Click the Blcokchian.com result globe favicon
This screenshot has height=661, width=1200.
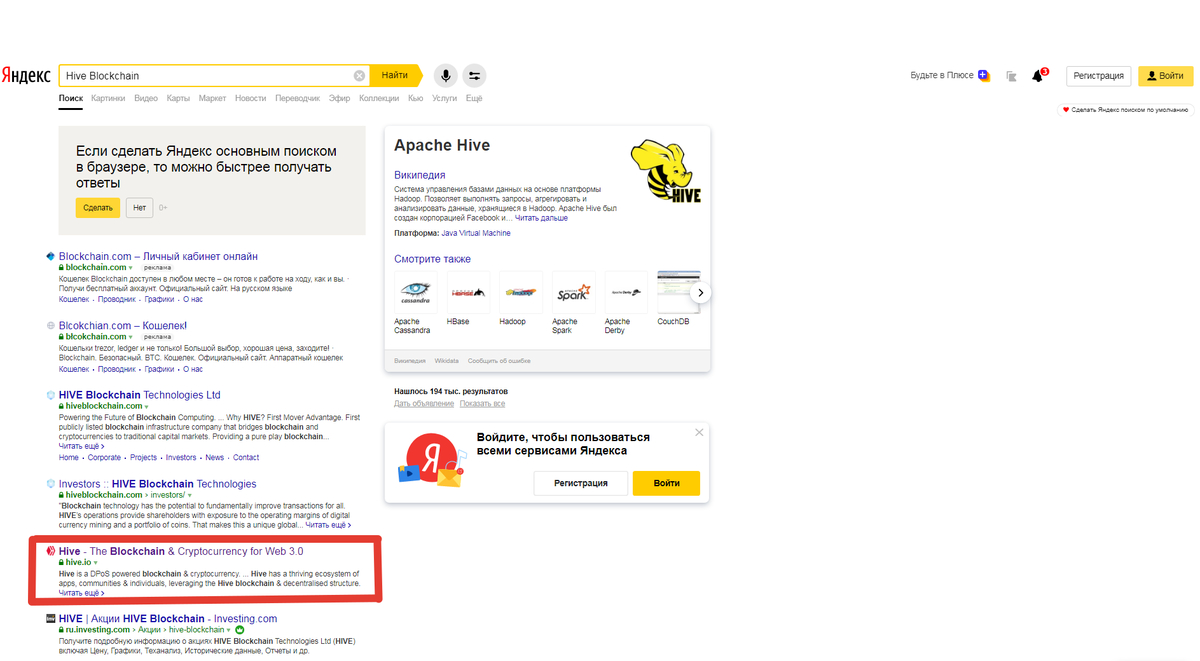point(51,326)
